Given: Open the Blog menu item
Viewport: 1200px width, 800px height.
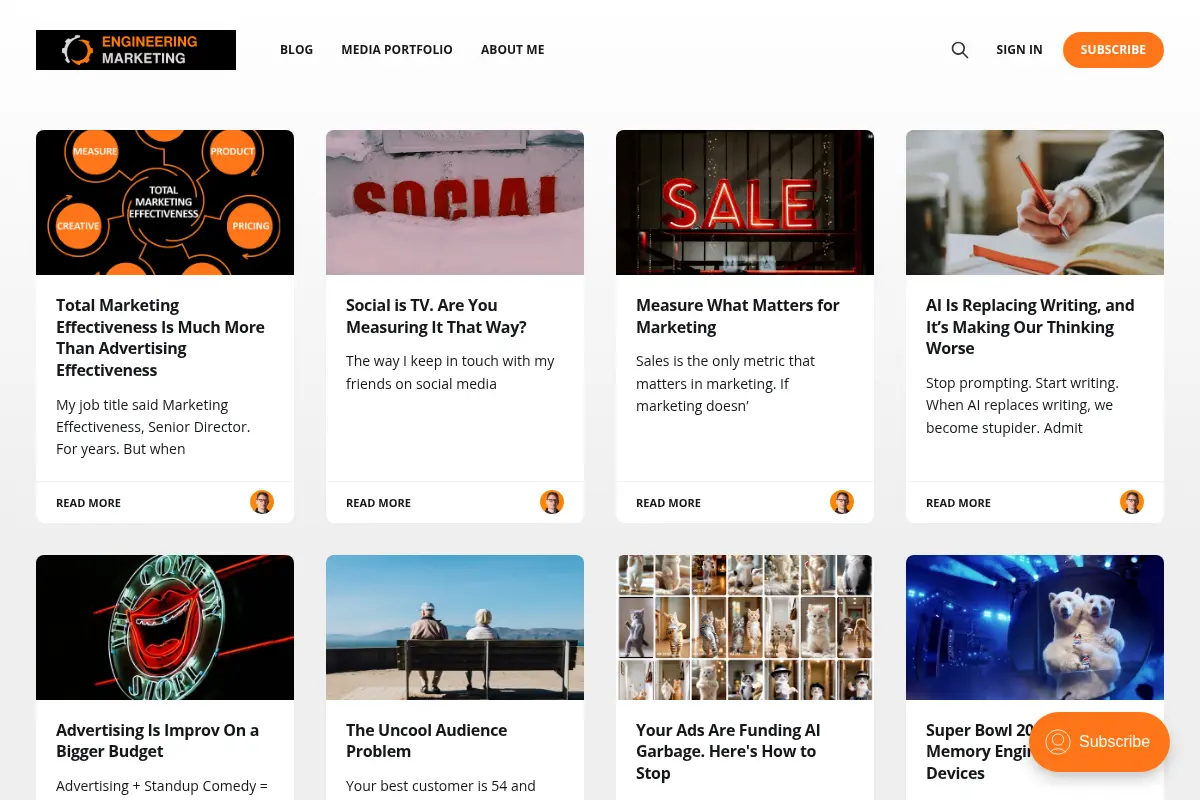Looking at the screenshot, I should click(x=296, y=50).
